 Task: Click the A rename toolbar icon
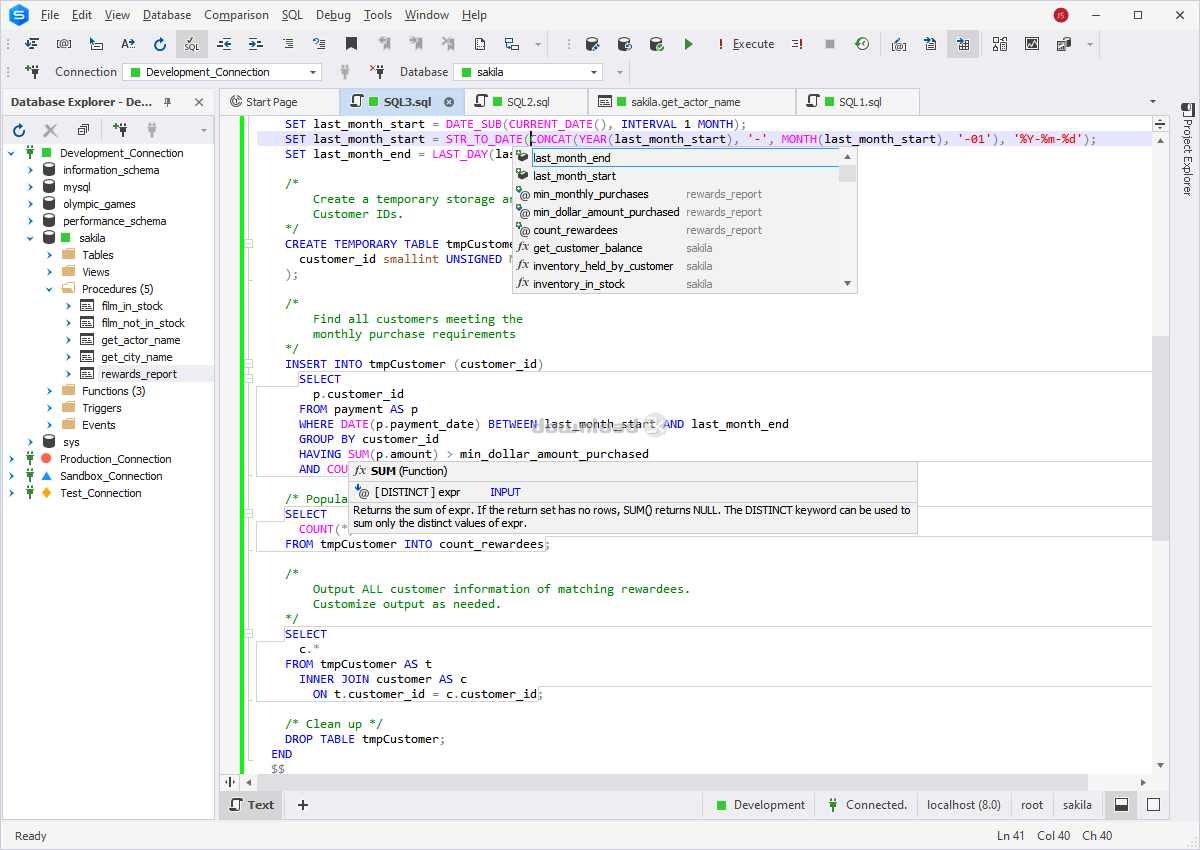pyautogui.click(x=128, y=44)
